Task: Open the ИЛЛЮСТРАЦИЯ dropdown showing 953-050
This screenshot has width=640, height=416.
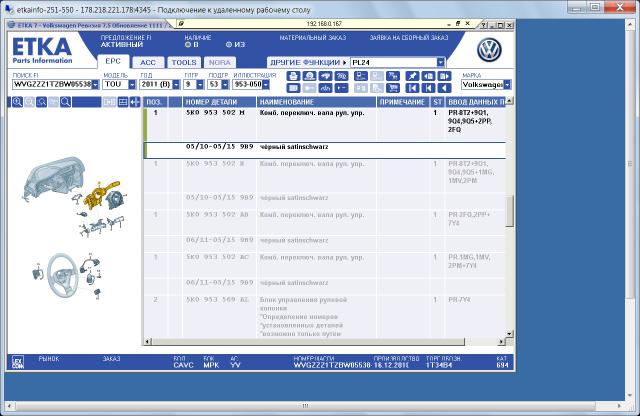Action: point(266,85)
